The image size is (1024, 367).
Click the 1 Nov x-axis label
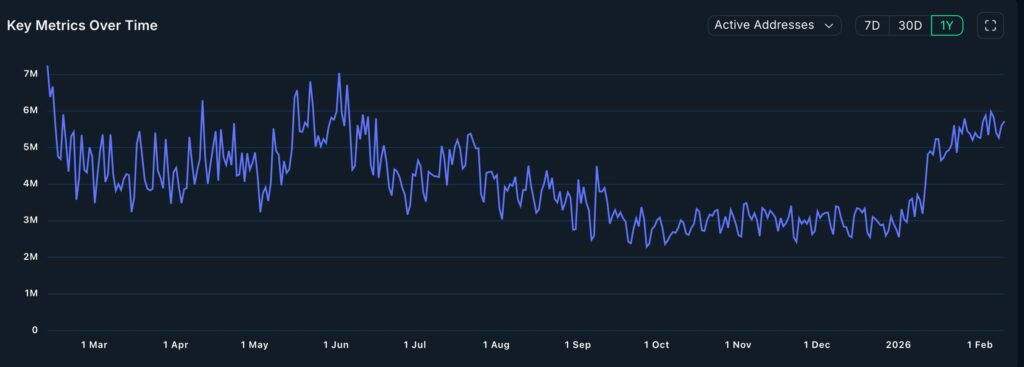(x=739, y=345)
